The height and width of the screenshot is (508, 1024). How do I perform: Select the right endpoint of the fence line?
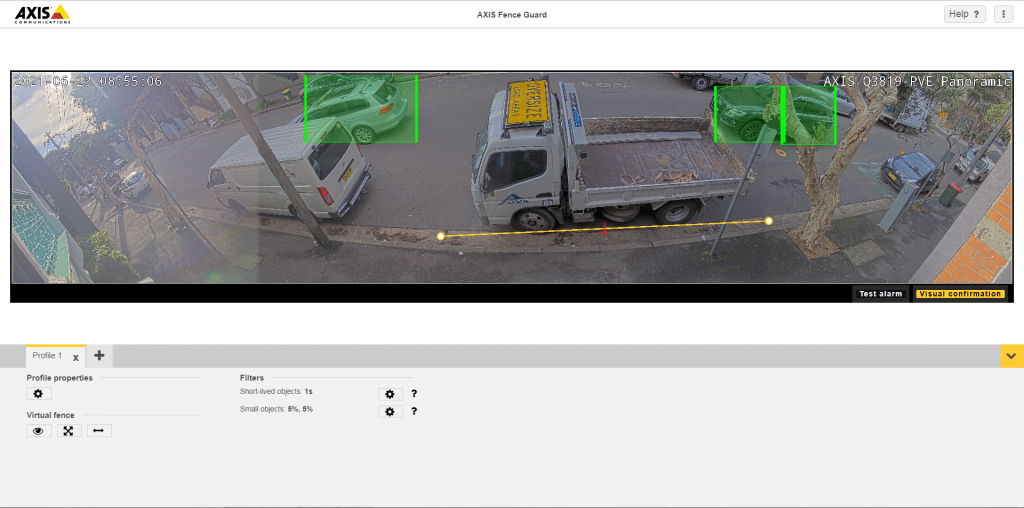tap(769, 221)
